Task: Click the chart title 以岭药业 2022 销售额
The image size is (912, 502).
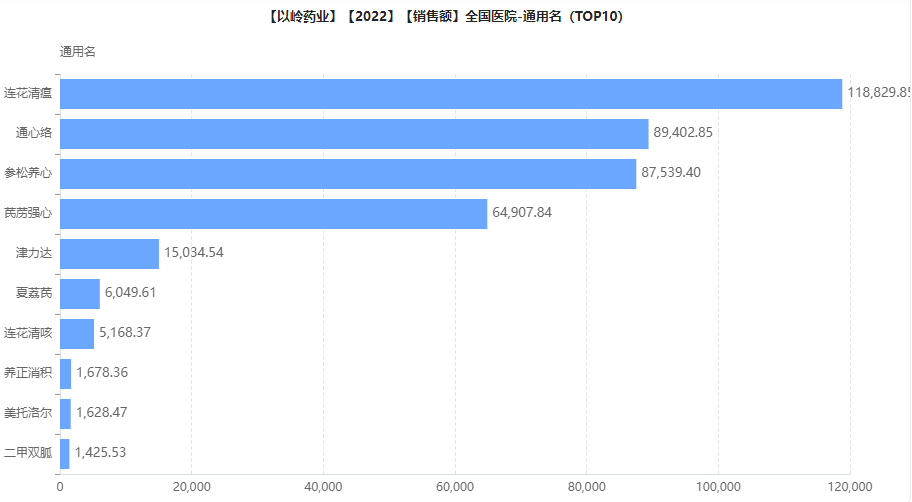Action: [446, 17]
